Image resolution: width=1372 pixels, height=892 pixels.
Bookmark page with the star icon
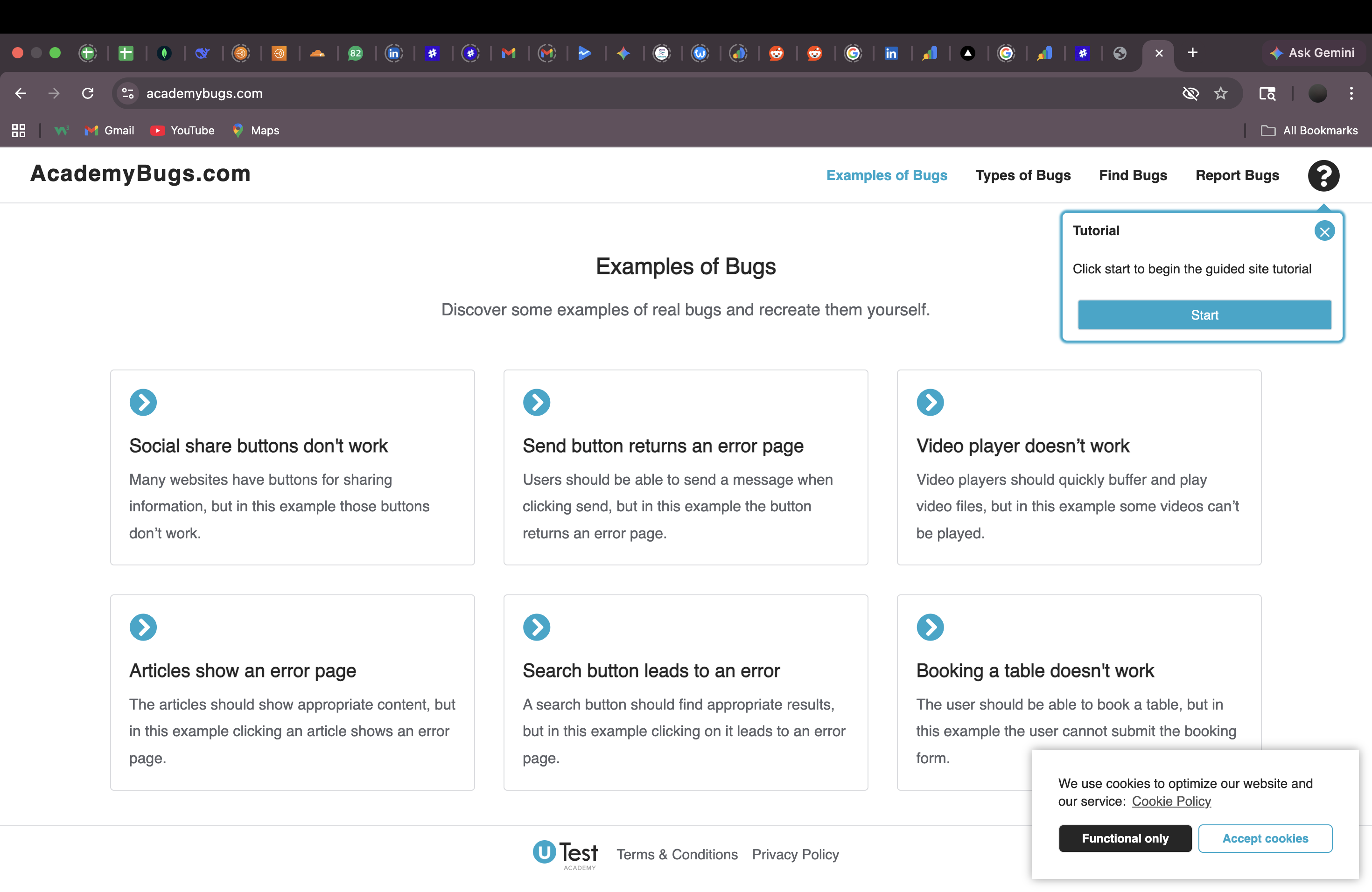coord(1220,93)
